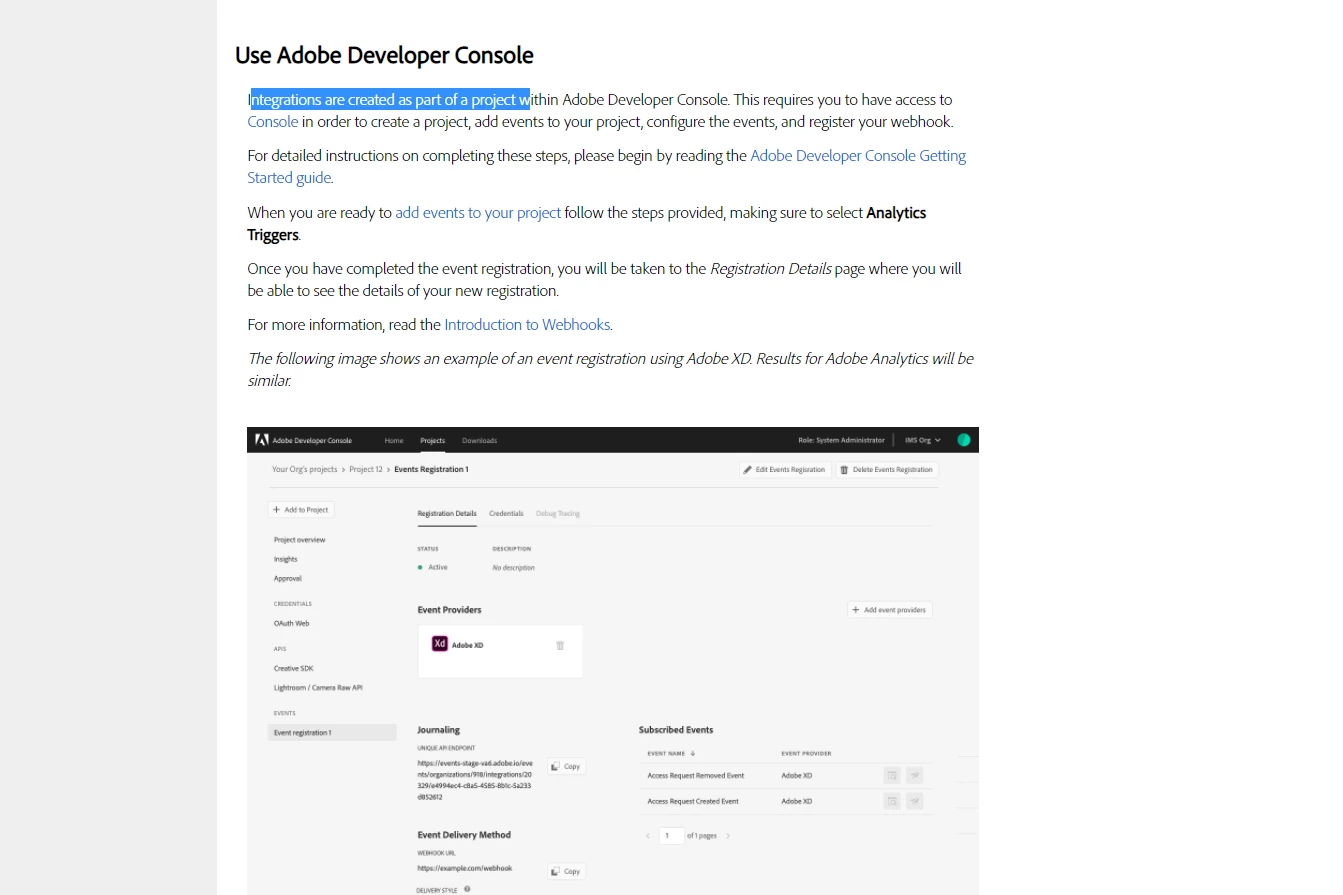The width and height of the screenshot is (1343, 895).
Task: Click the https://example.com/webhook URL text
Action: click(465, 868)
